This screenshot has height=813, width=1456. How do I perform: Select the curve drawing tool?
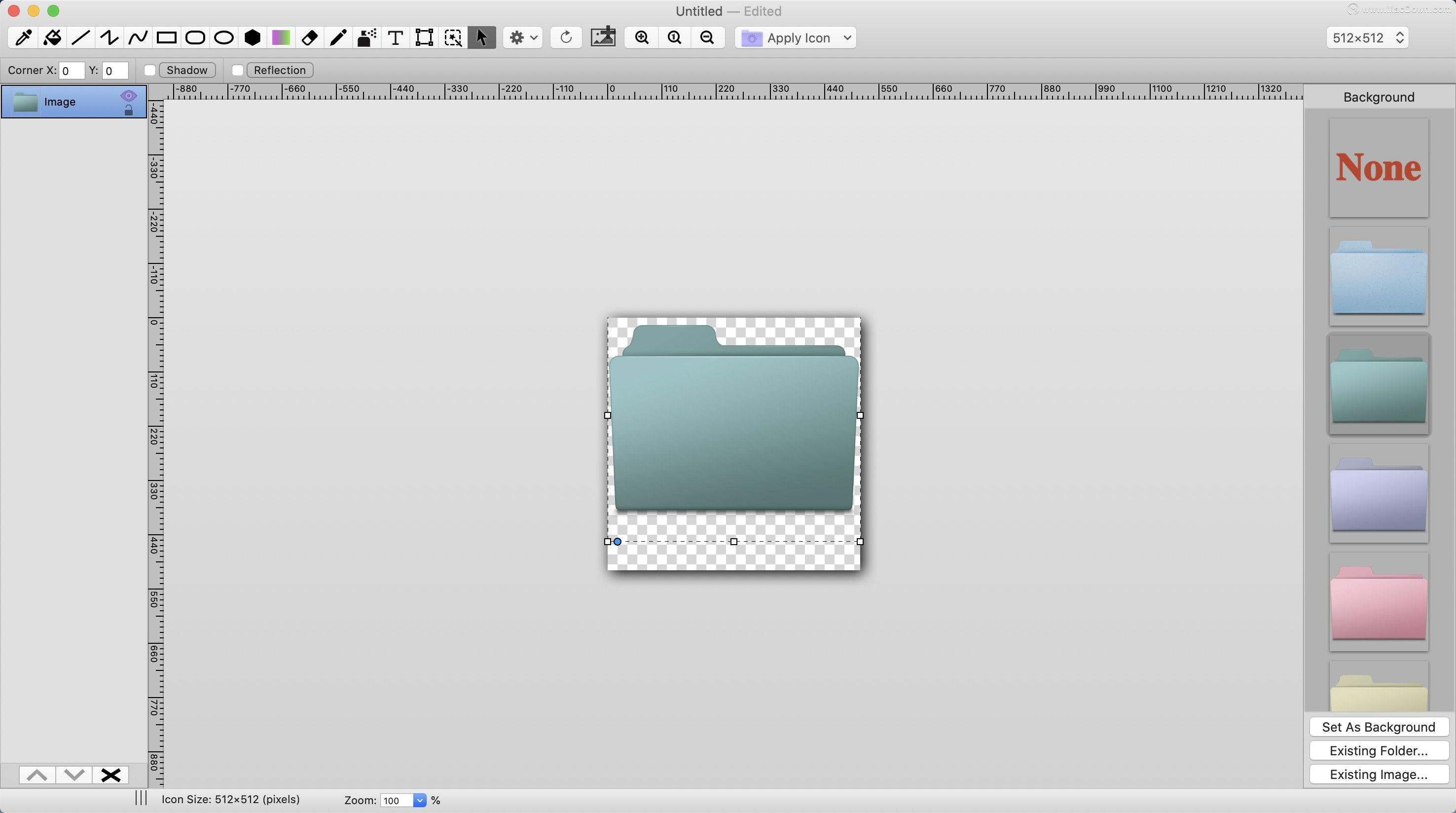tap(138, 38)
